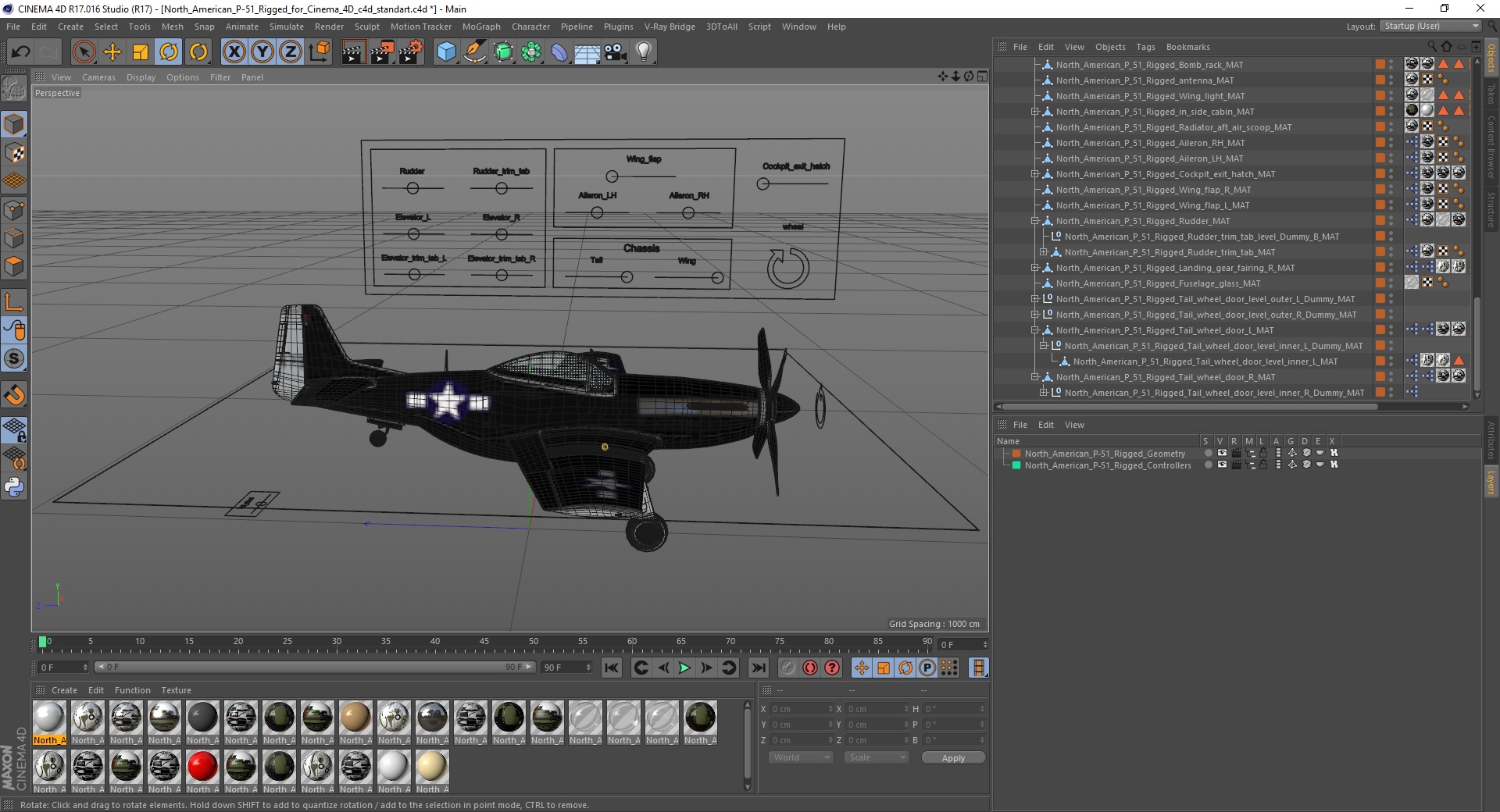Play the animation forward
The image size is (1500, 812).
point(684,668)
